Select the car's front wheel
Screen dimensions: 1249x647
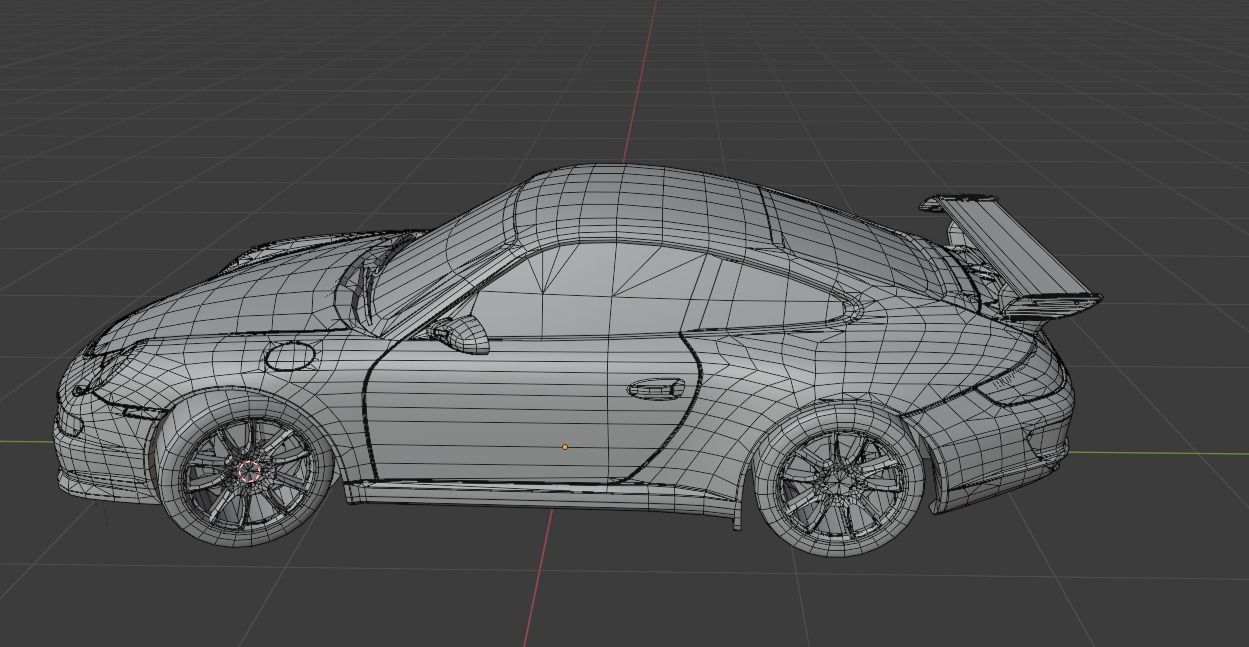pos(245,468)
